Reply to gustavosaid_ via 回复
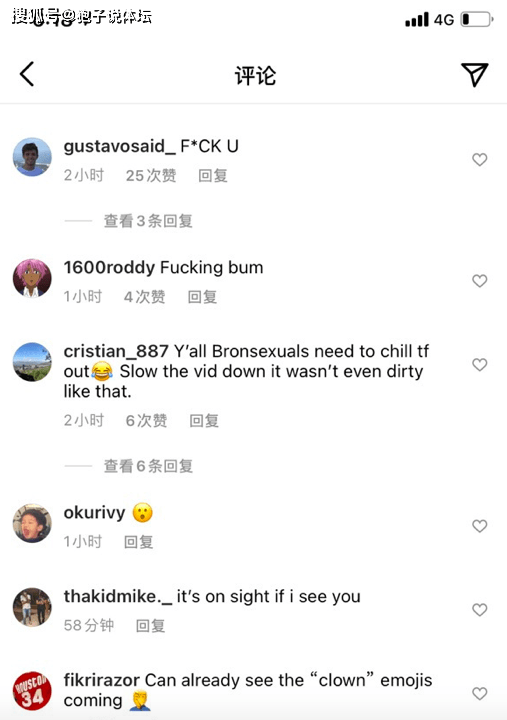507x720 pixels. click(213, 175)
